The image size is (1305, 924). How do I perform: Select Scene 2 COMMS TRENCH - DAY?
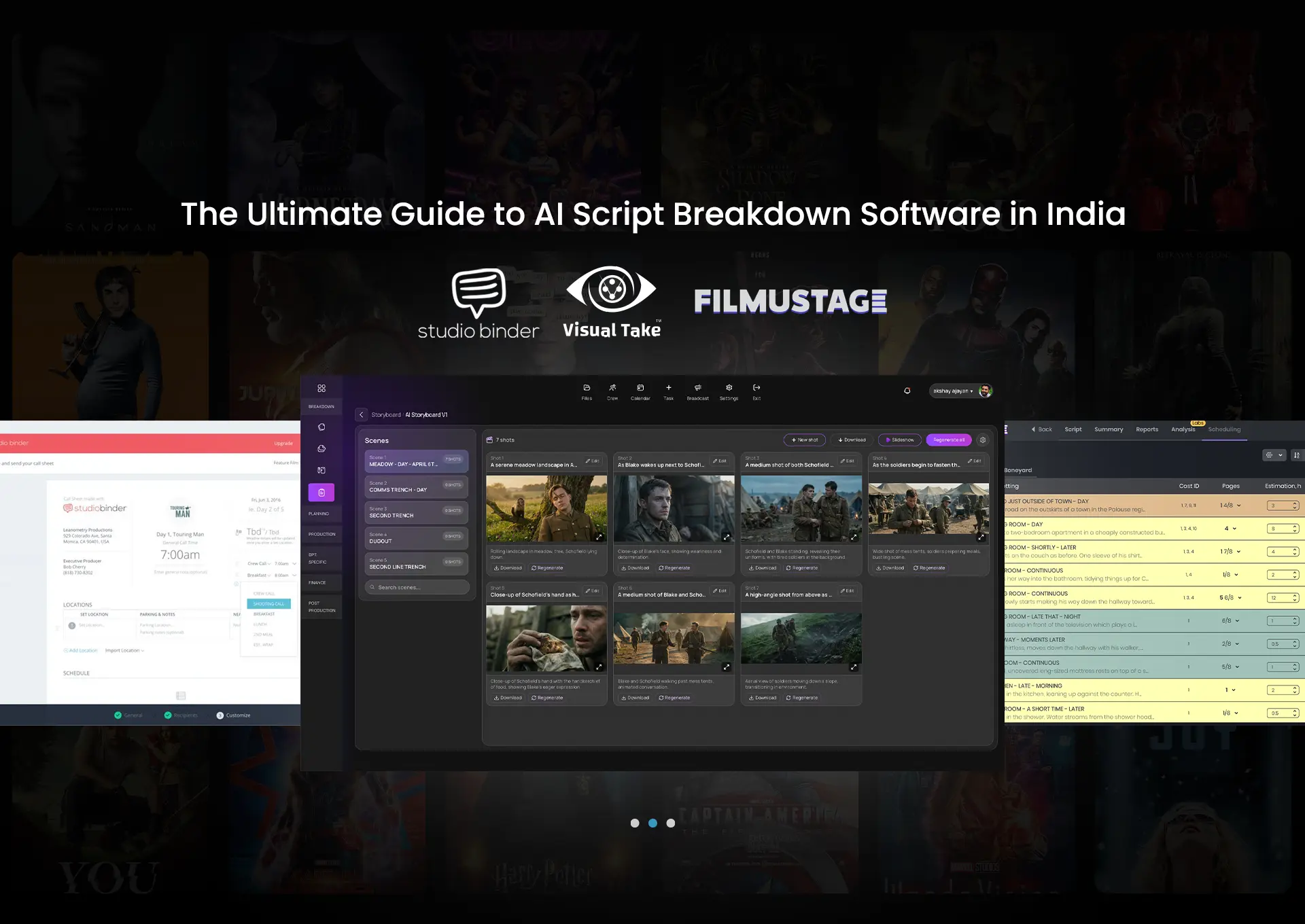click(x=417, y=486)
